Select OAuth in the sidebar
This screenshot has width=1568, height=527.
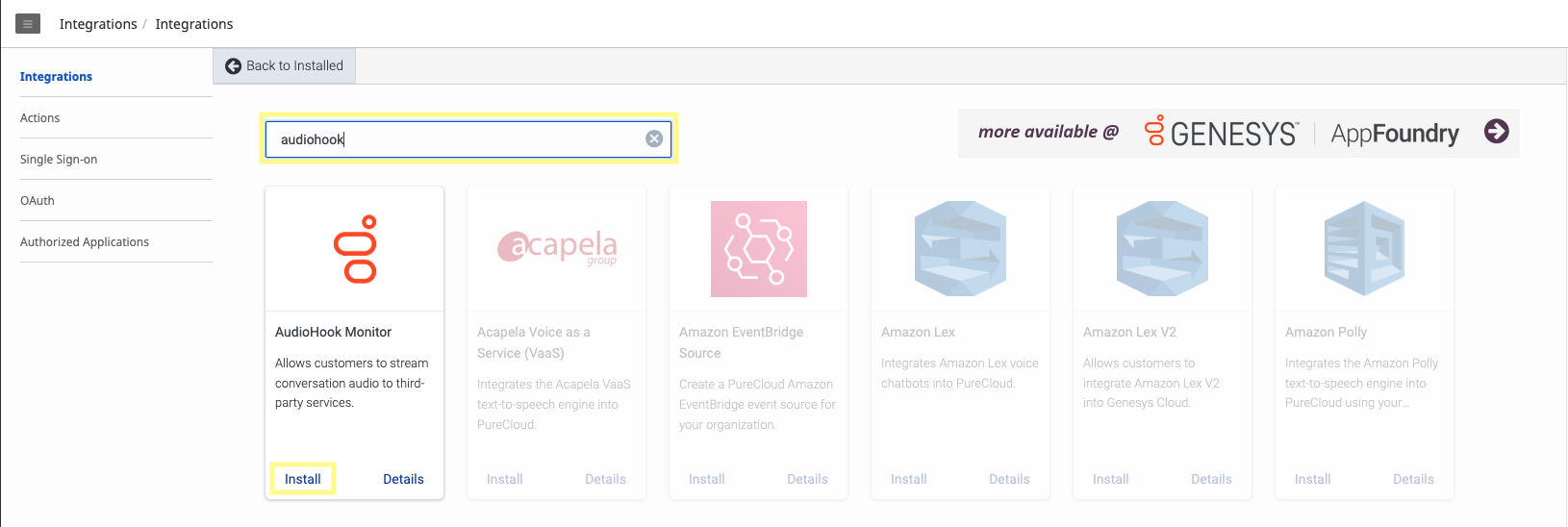point(38,201)
